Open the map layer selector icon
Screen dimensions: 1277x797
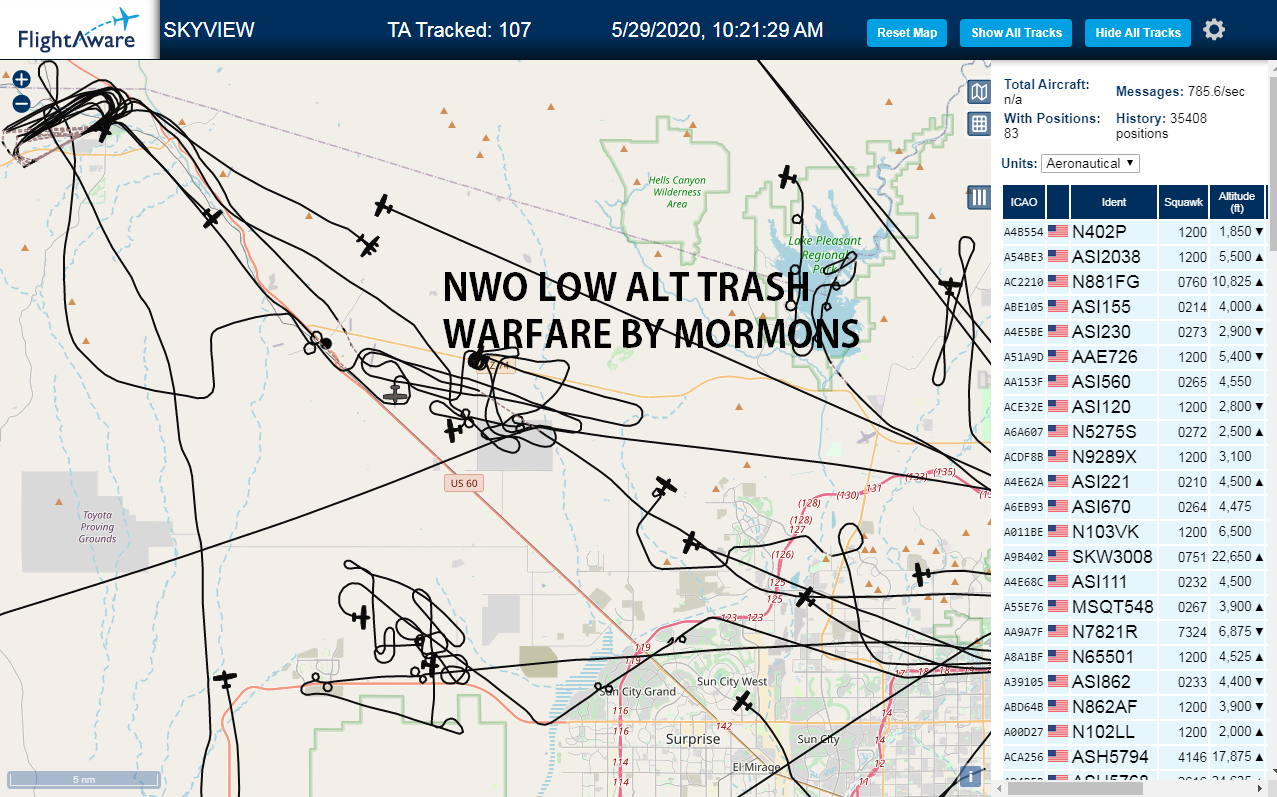pyautogui.click(x=979, y=93)
